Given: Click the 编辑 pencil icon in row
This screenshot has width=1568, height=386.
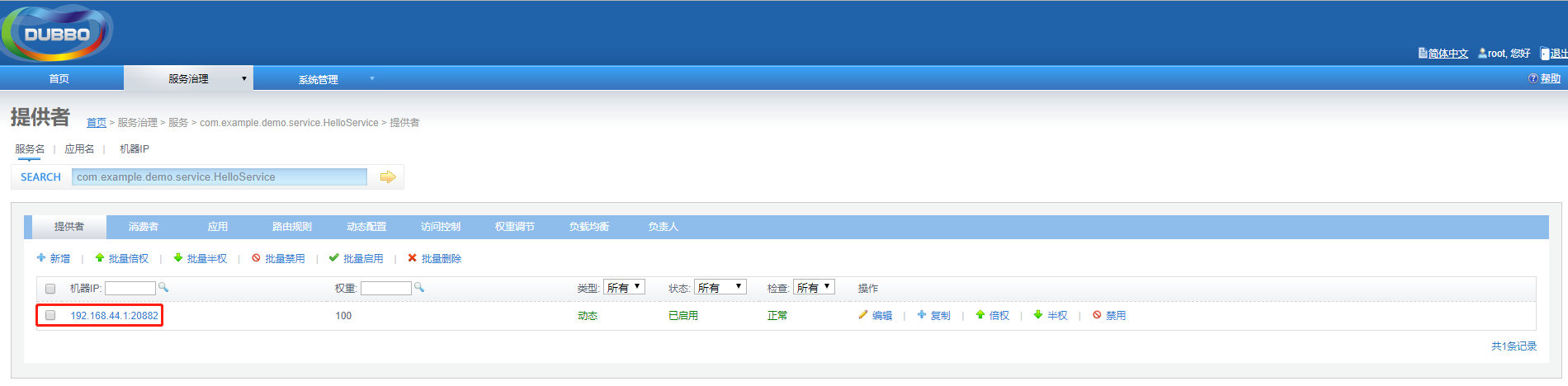Looking at the screenshot, I should [x=863, y=315].
